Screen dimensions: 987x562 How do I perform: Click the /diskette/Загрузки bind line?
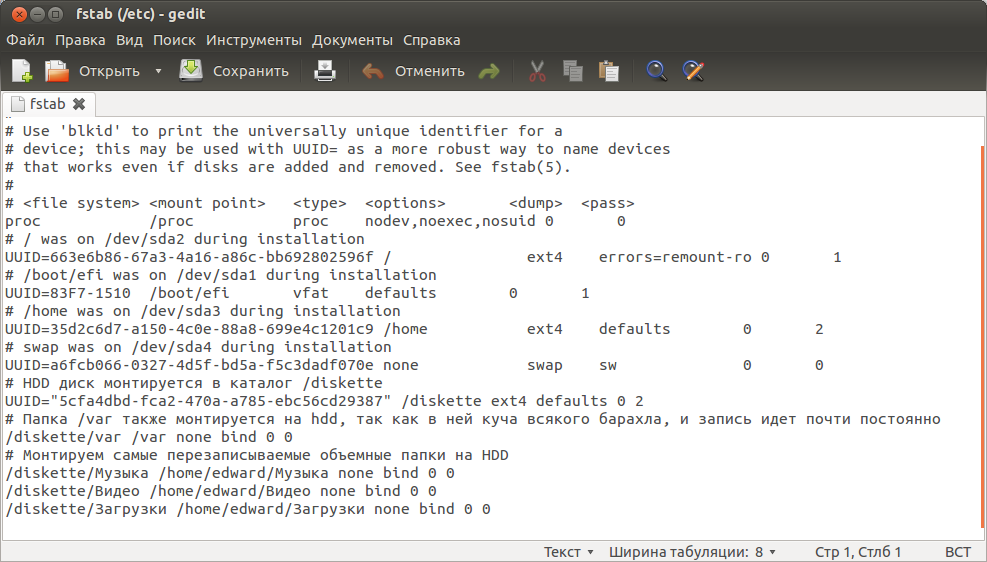[248, 509]
